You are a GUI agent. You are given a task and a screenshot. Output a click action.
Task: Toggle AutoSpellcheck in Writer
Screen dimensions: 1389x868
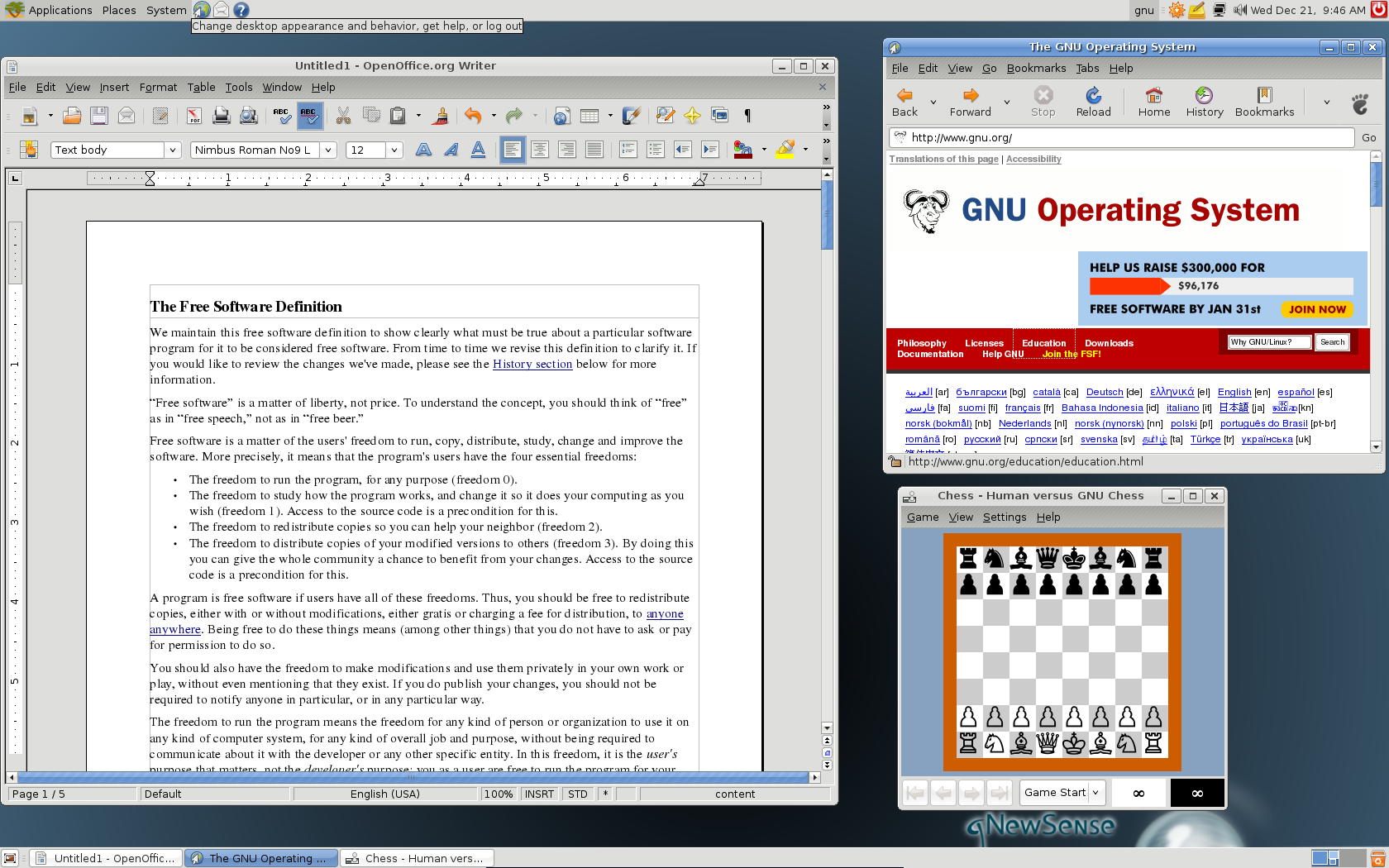309,116
